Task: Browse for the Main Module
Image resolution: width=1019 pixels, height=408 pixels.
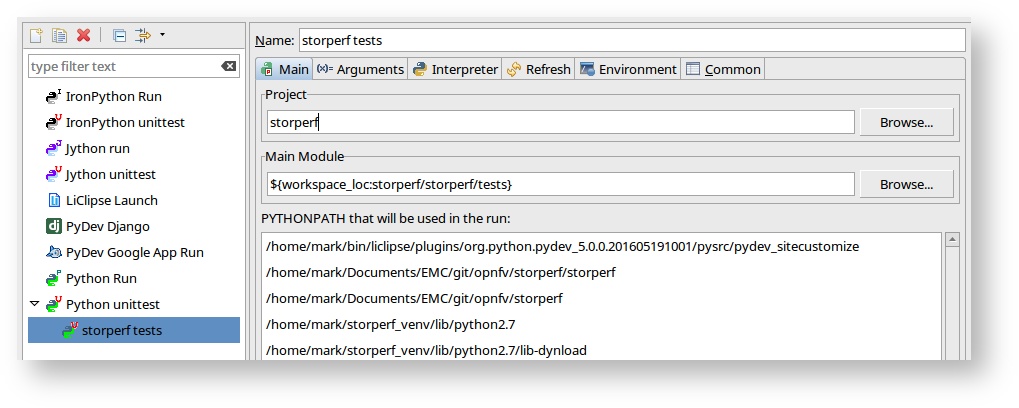Action: (906, 184)
